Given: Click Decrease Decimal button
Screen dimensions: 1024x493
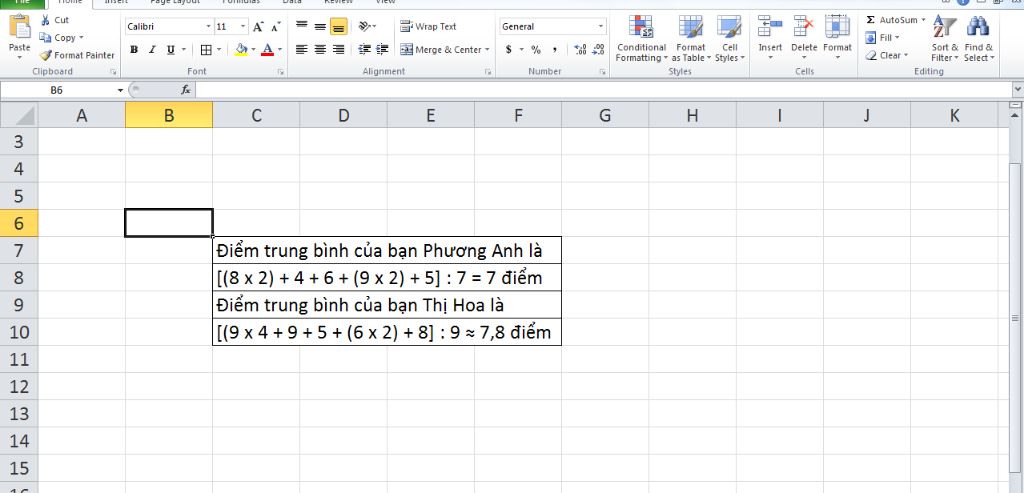Looking at the screenshot, I should tap(598, 50).
